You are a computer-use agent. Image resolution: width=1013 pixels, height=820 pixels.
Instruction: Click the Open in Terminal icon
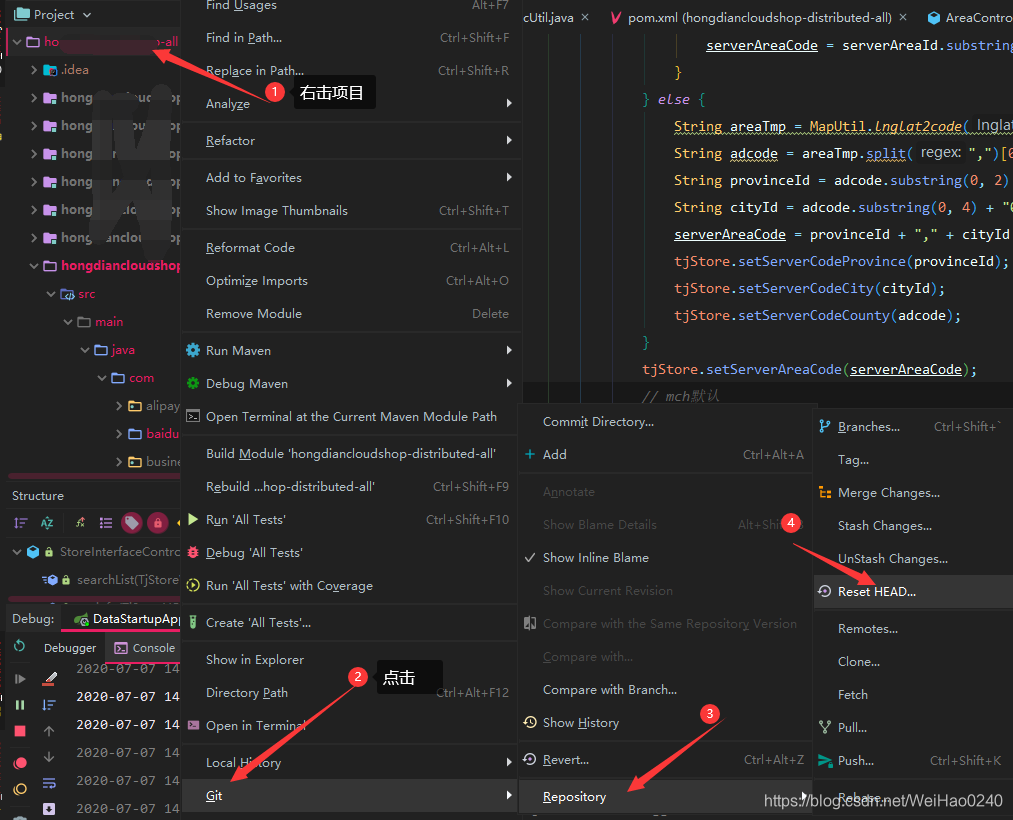pos(193,725)
